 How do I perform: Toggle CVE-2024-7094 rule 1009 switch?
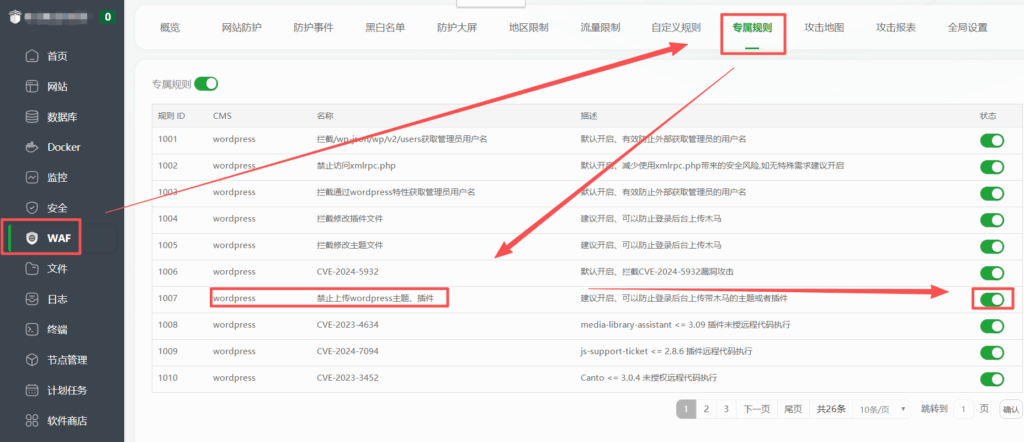[992, 353]
